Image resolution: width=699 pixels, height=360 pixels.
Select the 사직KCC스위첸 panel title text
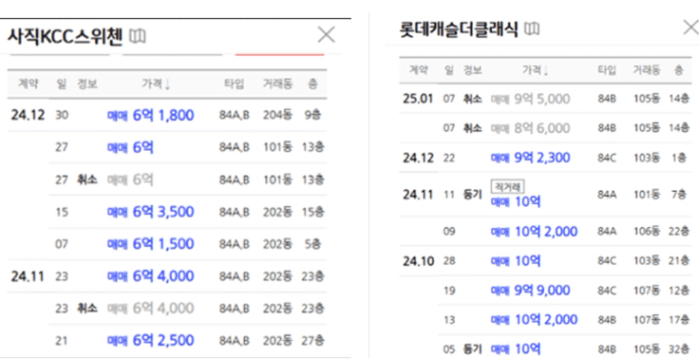pos(65,37)
